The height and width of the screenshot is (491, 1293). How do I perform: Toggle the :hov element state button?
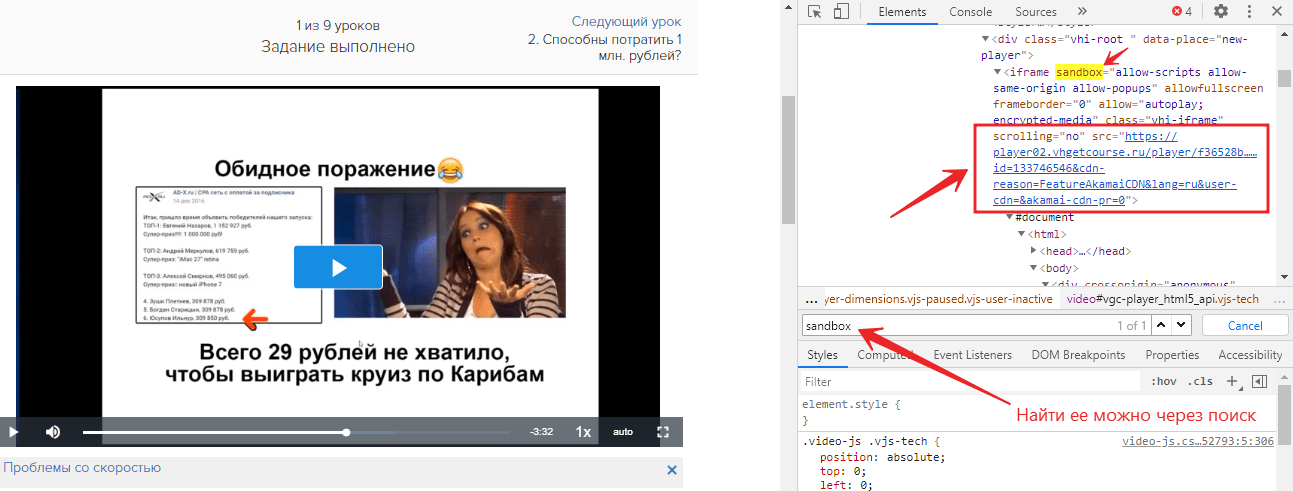pos(1163,382)
